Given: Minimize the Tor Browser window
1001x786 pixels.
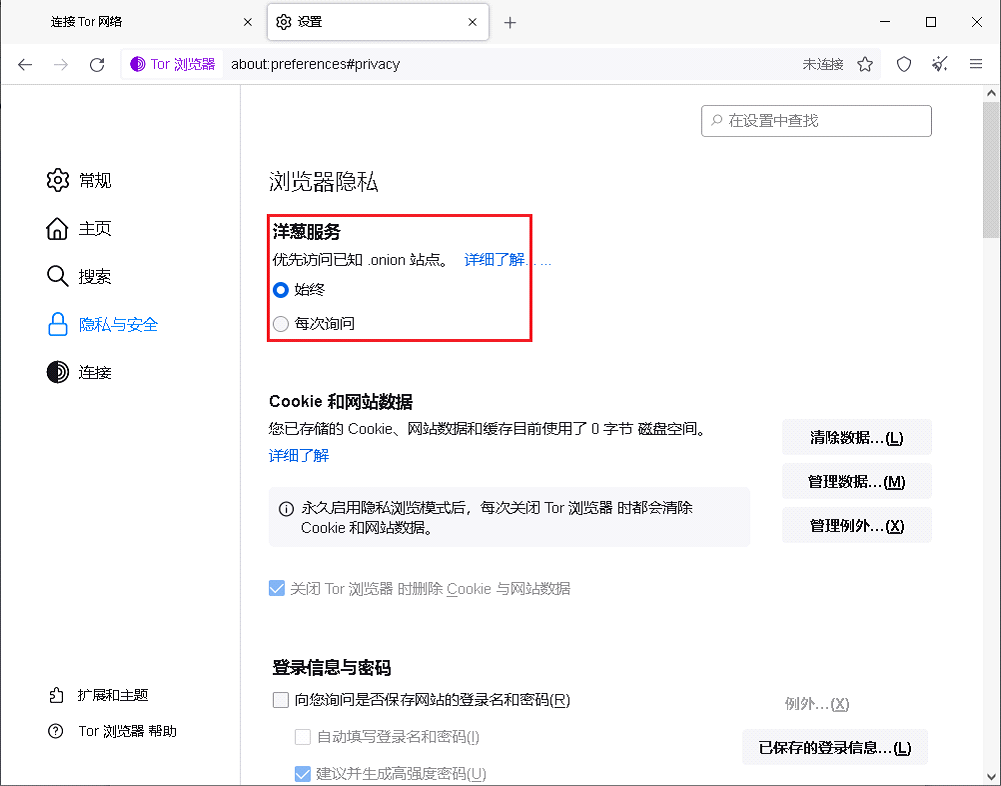Looking at the screenshot, I should click(x=885, y=22).
